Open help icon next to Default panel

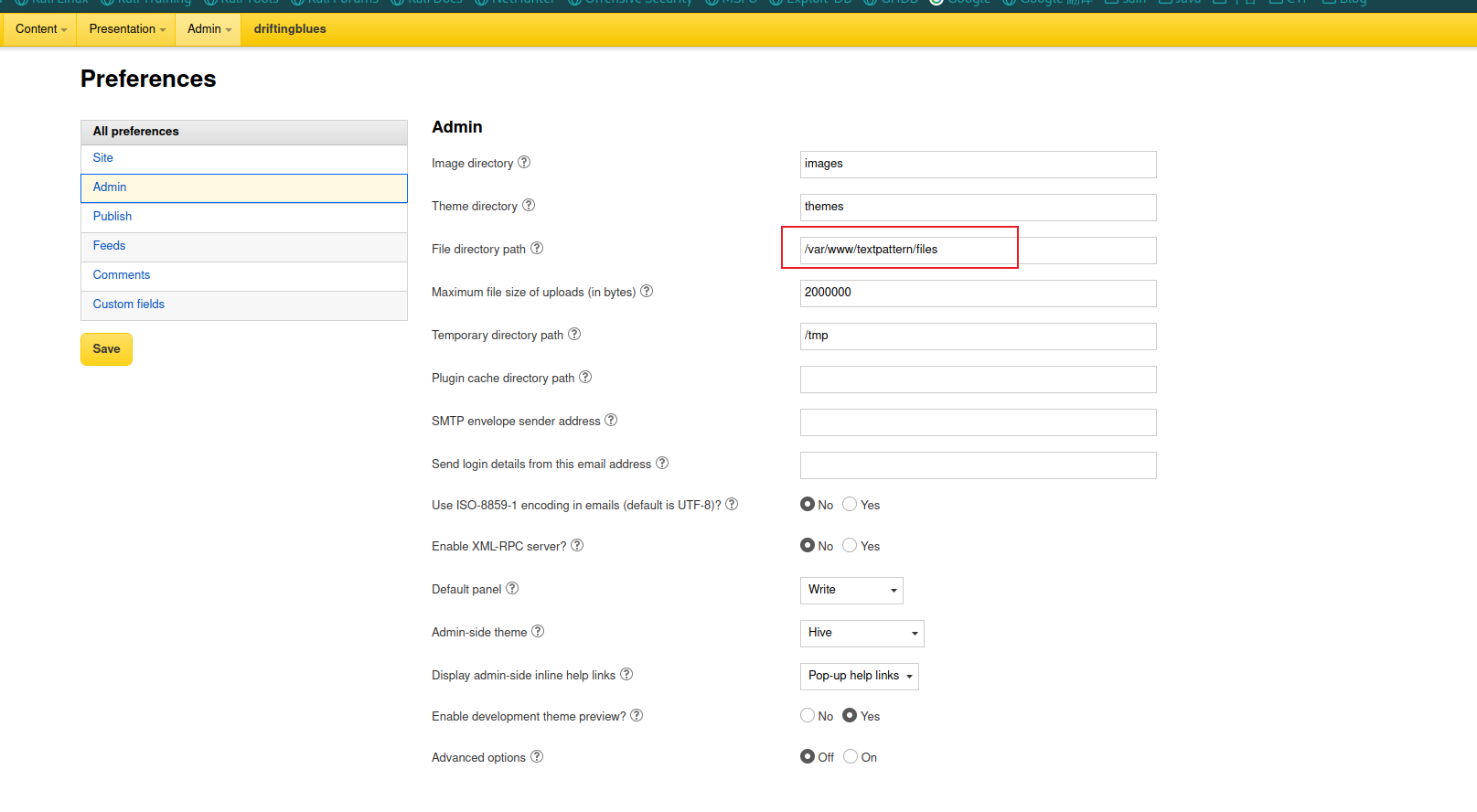512,588
